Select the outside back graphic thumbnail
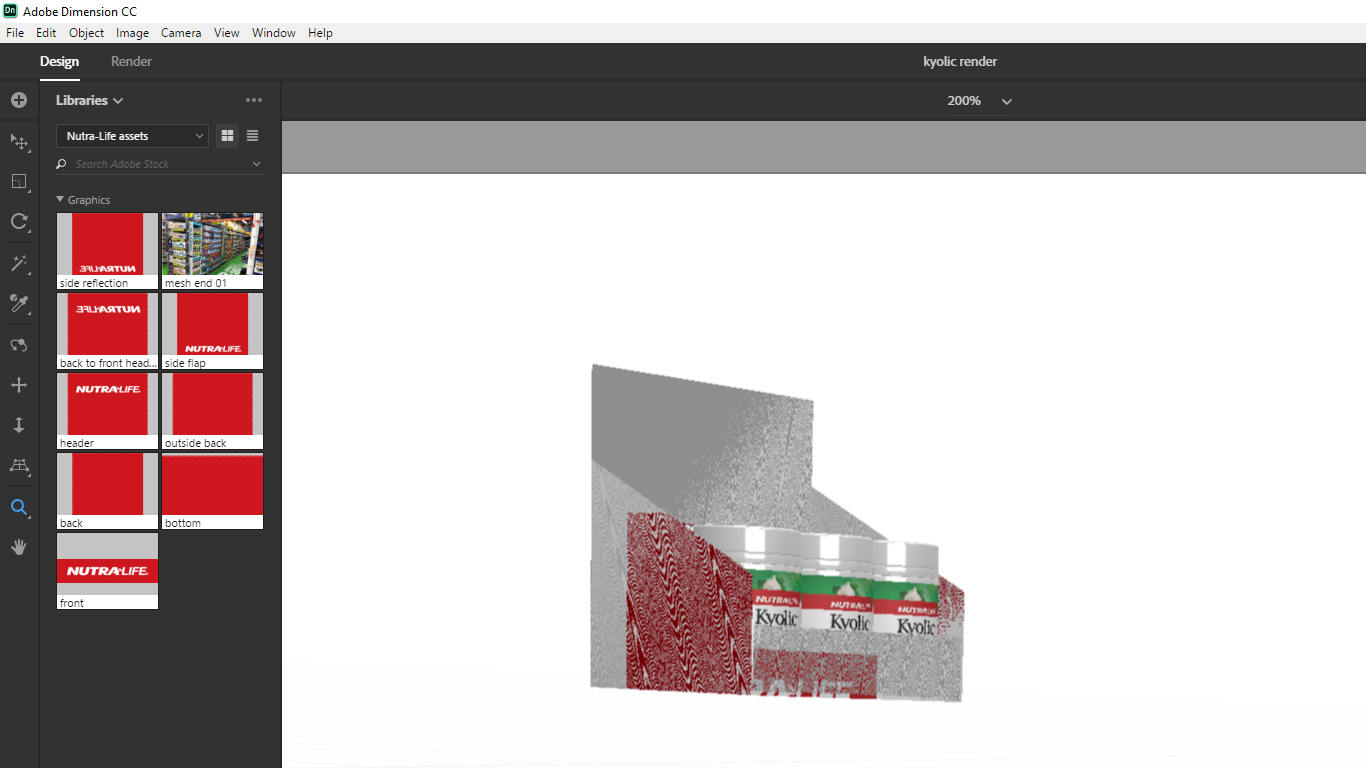 pos(212,411)
